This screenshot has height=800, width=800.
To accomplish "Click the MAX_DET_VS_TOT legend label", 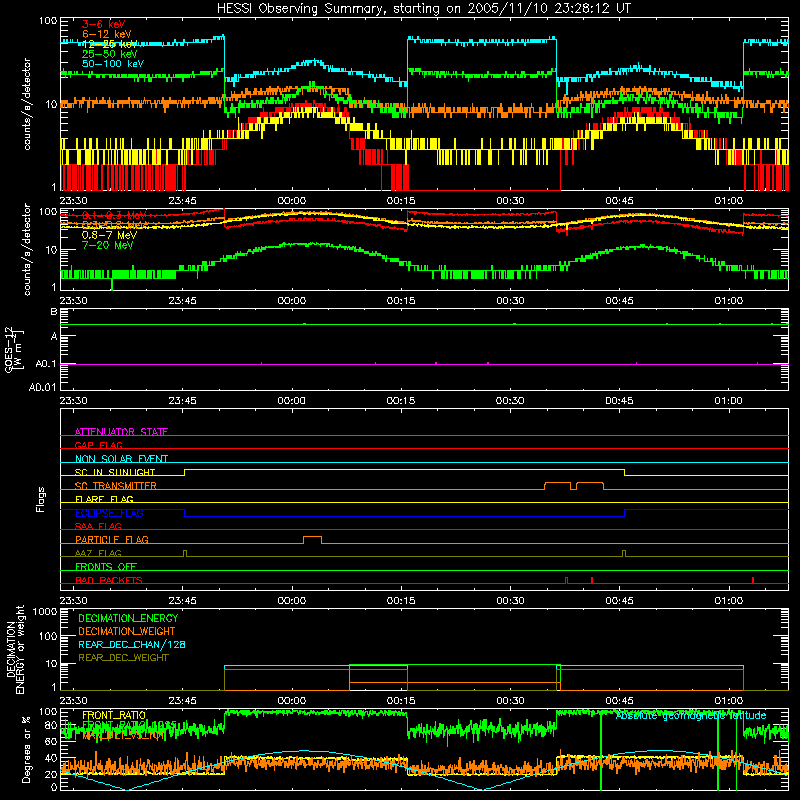I will tap(123, 735).
